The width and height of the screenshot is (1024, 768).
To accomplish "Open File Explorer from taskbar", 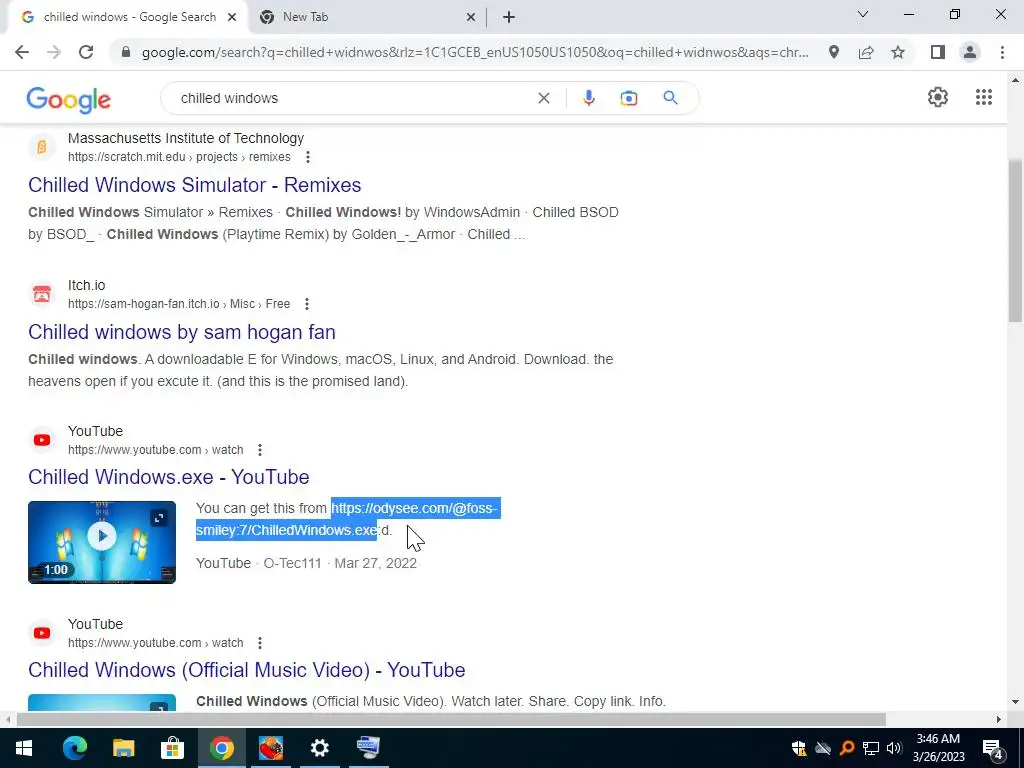I will click(x=123, y=748).
